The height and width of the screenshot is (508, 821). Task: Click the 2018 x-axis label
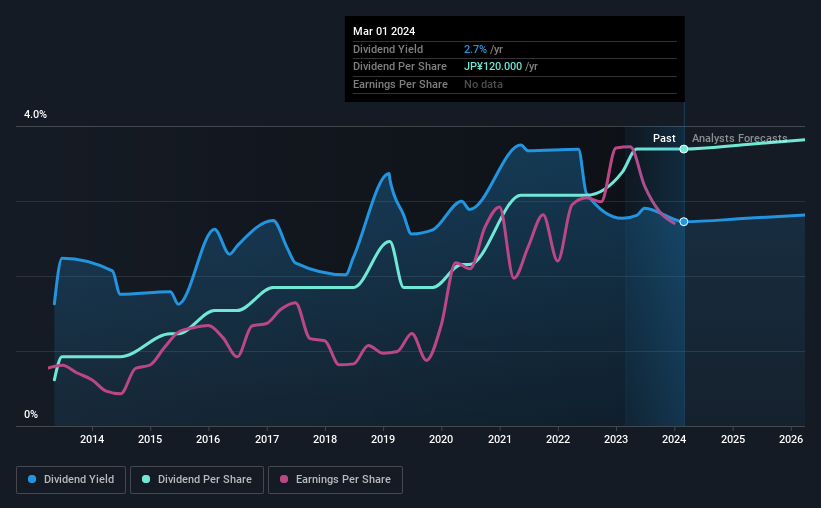pyautogui.click(x=325, y=439)
